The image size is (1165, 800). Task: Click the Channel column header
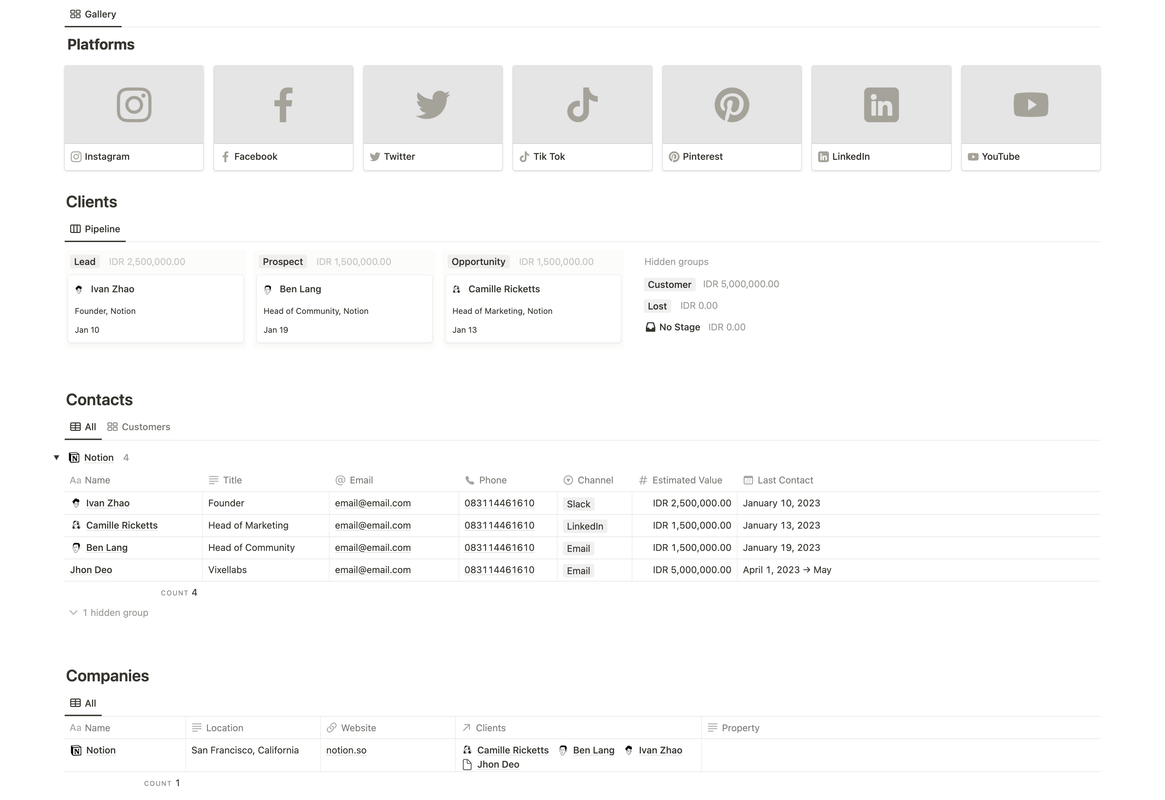(588, 481)
